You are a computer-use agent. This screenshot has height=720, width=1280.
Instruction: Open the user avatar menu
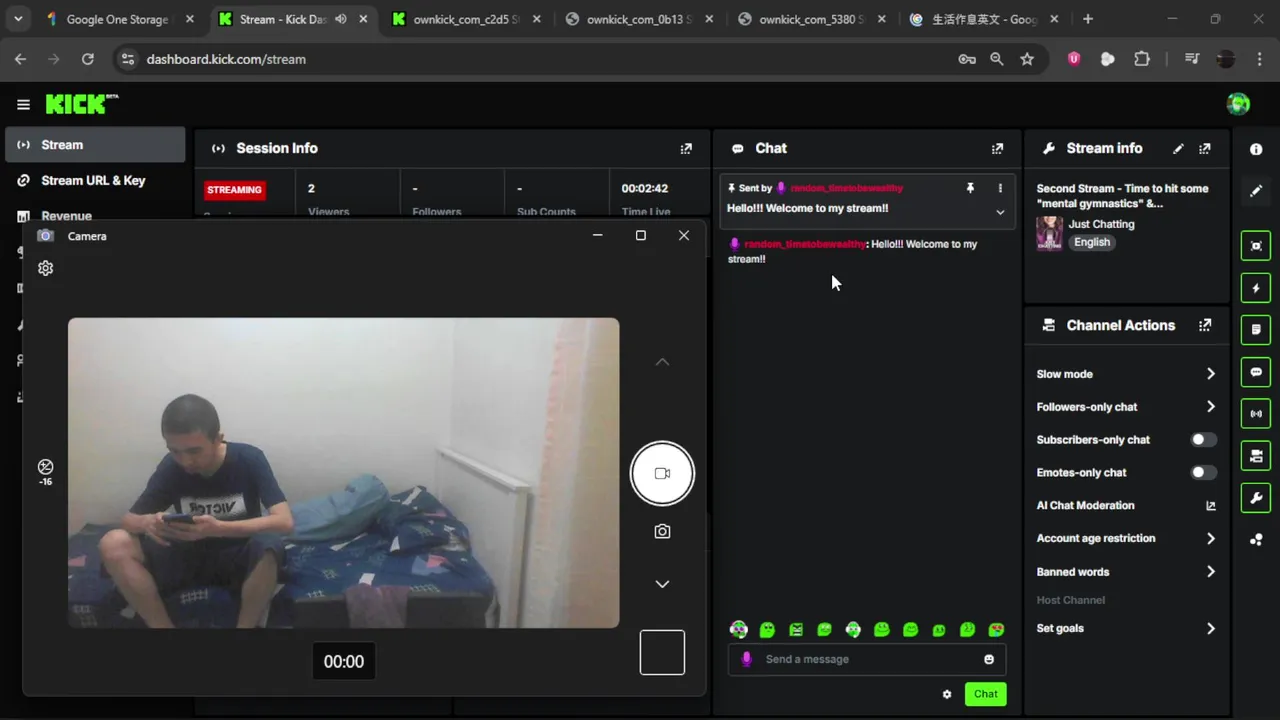(x=1238, y=104)
